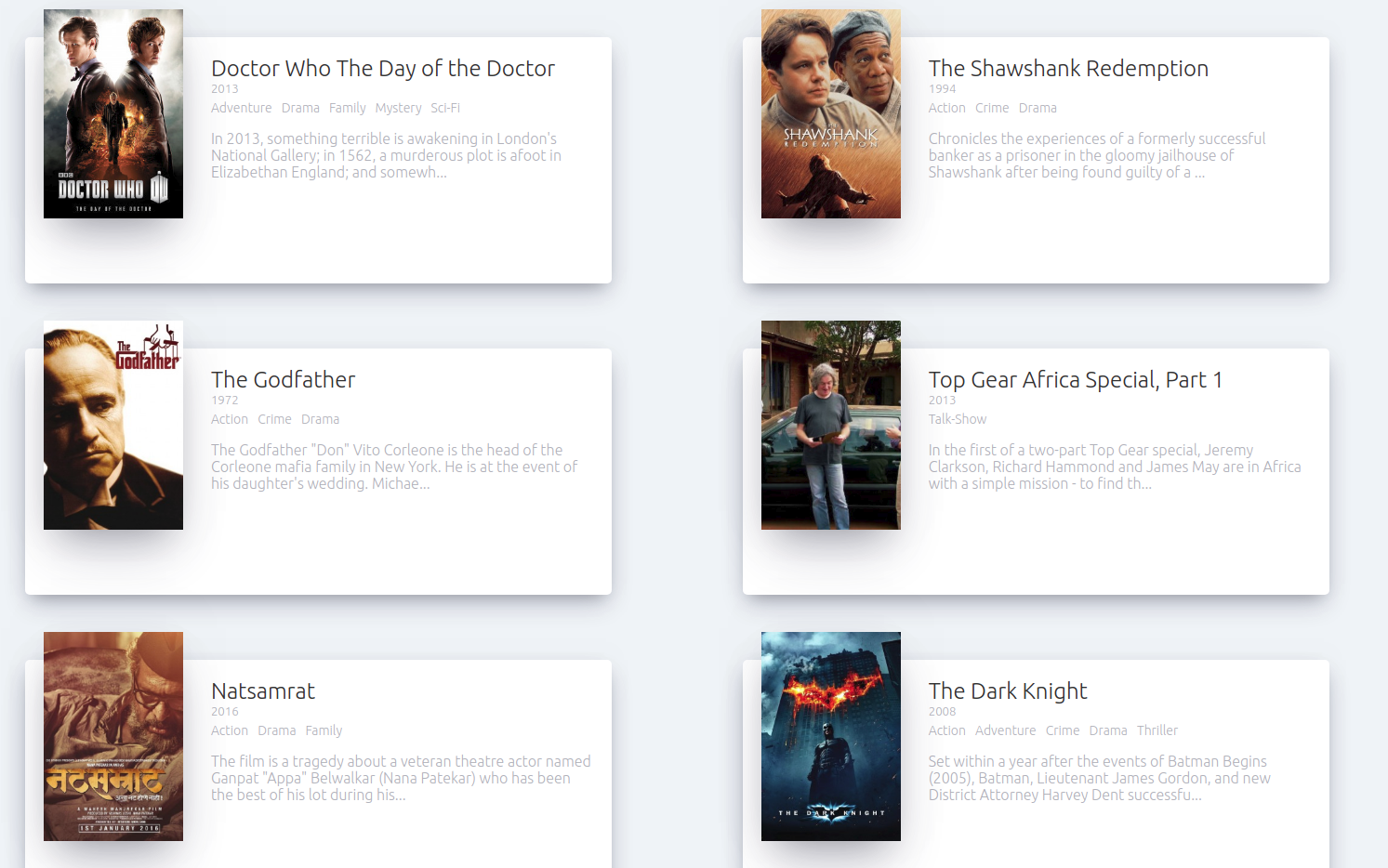Select the Adventure tag under The Dark Knight
1388x868 pixels.
(x=1006, y=730)
